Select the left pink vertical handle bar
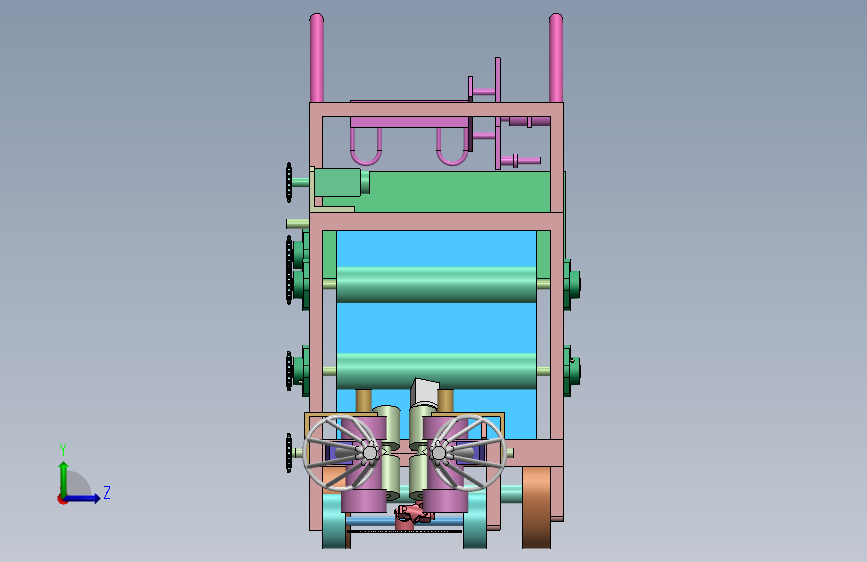 [x=316, y=58]
